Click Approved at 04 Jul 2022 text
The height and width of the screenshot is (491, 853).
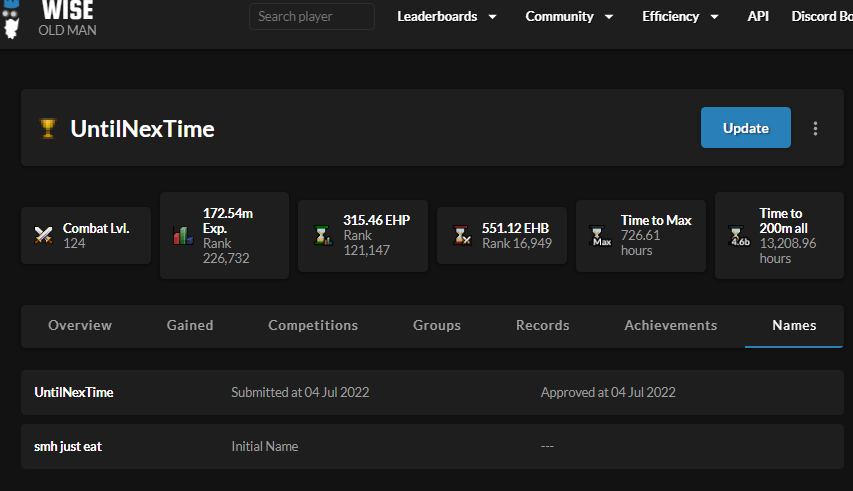(608, 393)
